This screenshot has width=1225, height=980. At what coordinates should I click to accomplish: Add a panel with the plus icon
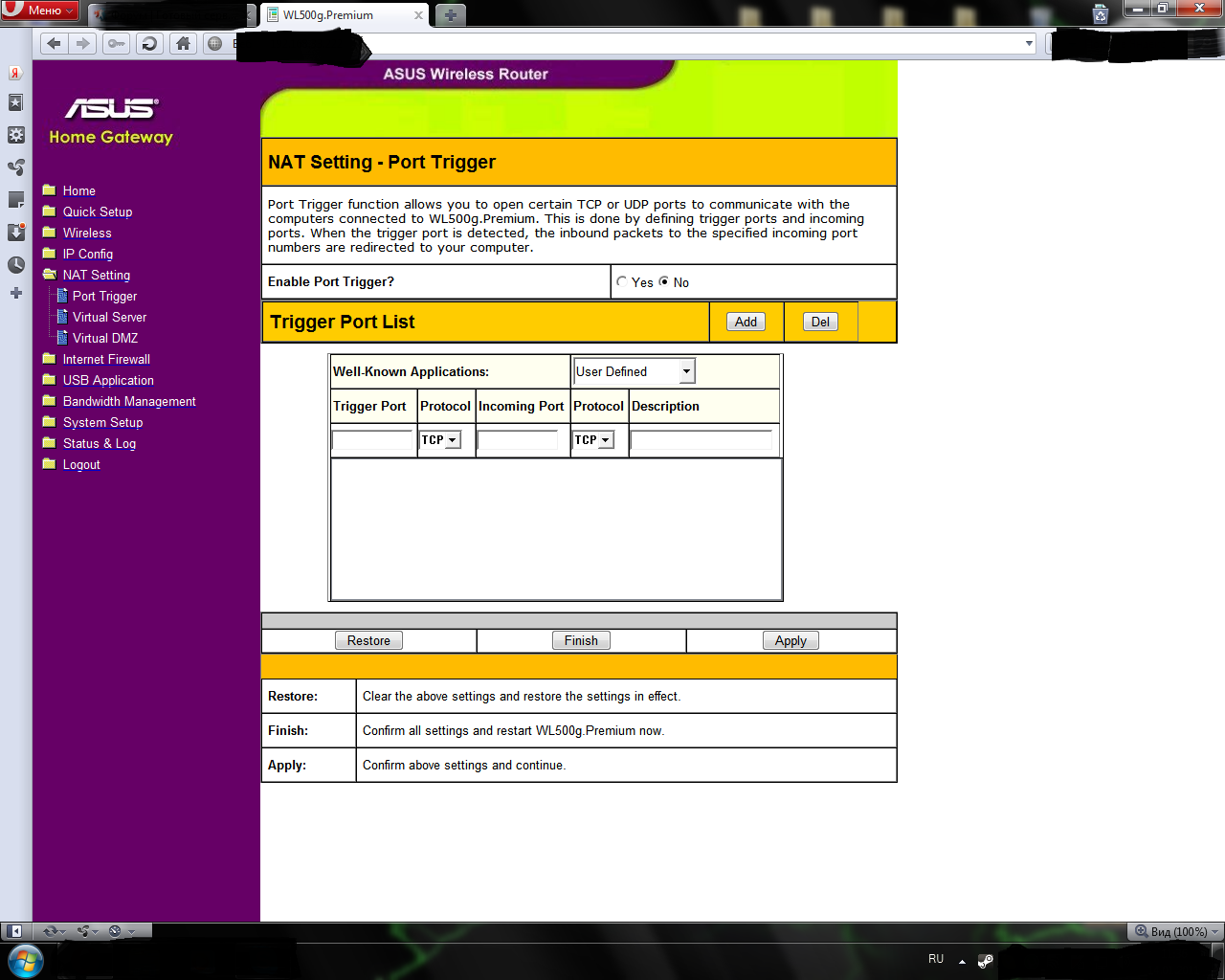pos(15,293)
